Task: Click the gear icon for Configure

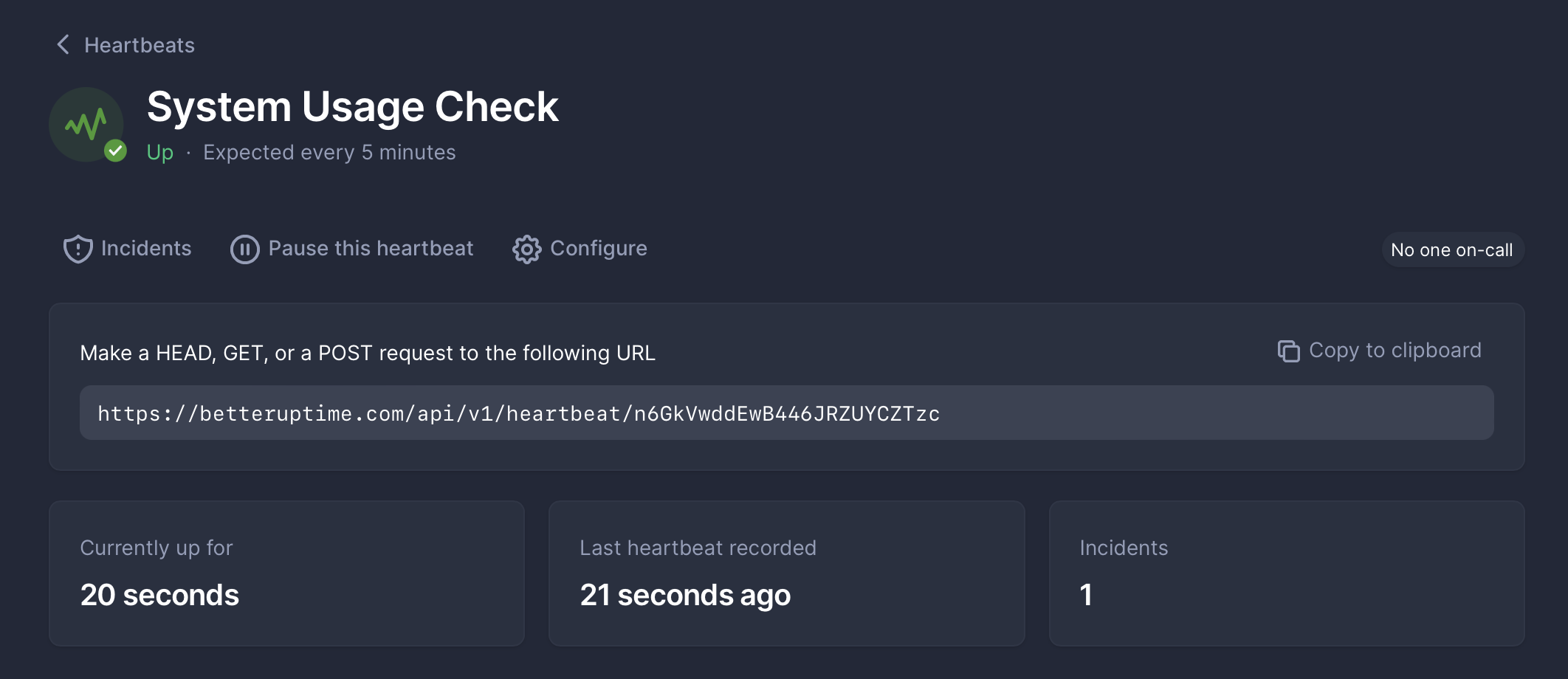Action: click(526, 249)
